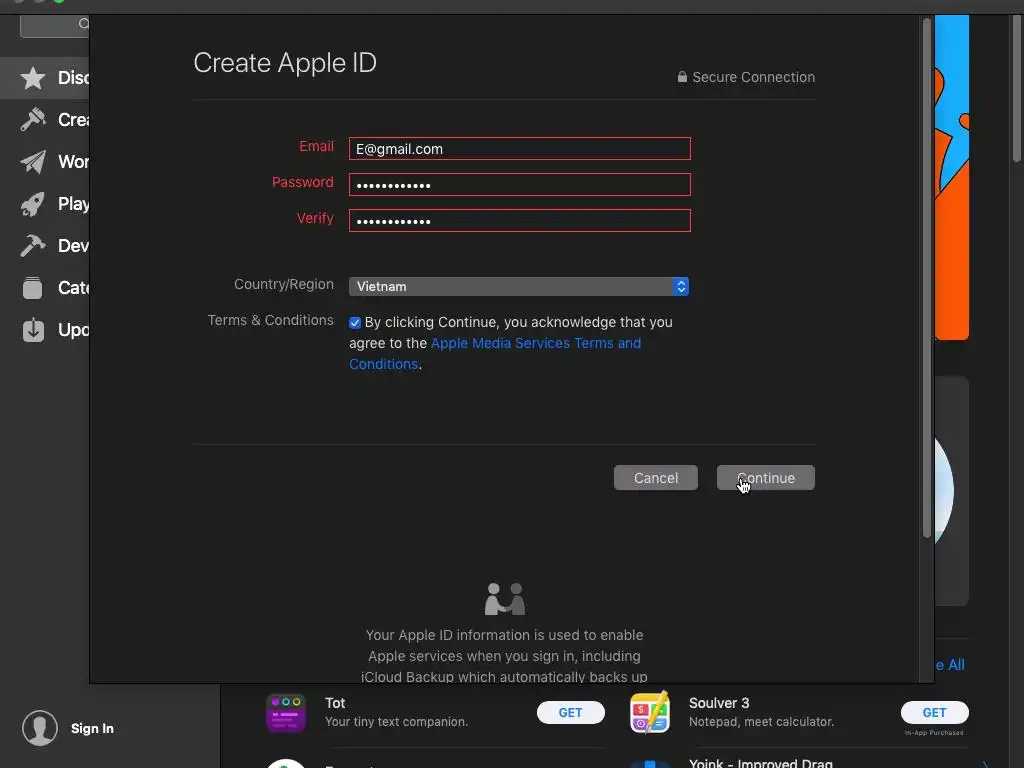
Task: Select the Develop hammer icon
Action: (x=33, y=246)
